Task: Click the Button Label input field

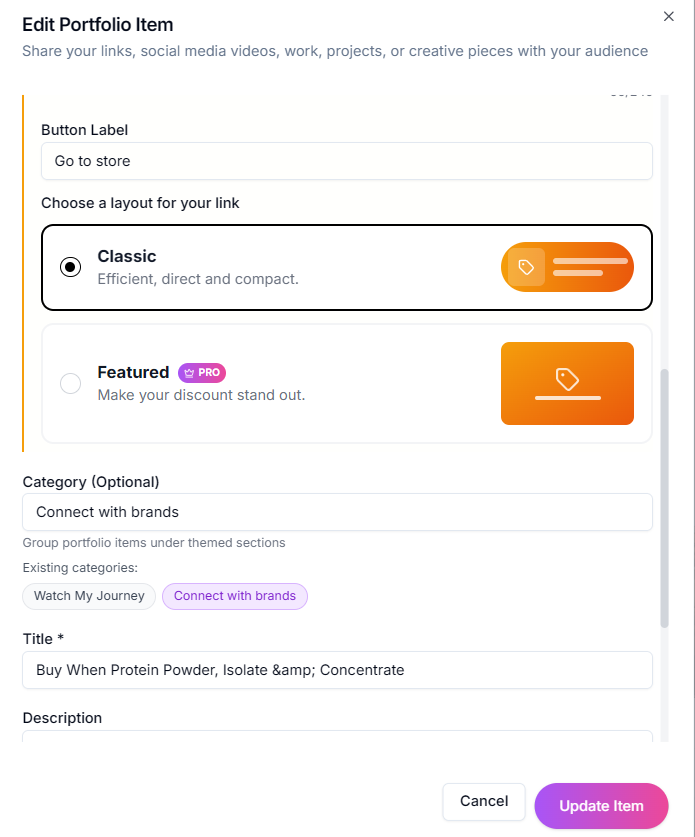Action: tap(346, 161)
